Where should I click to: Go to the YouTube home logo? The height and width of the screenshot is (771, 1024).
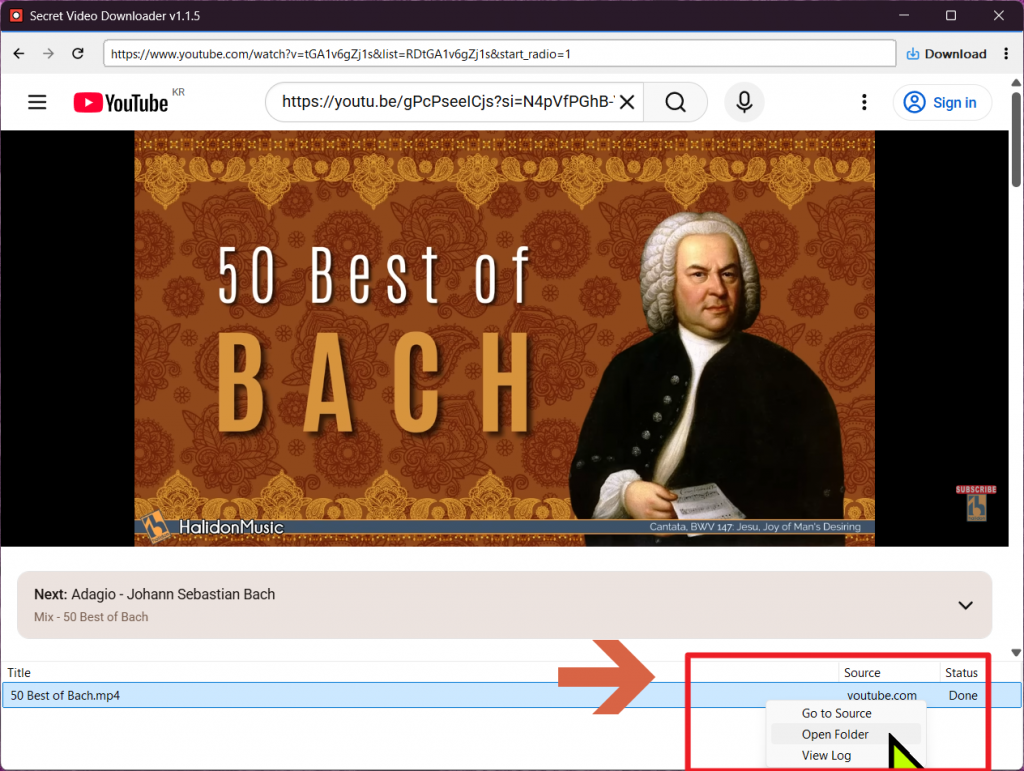121,102
